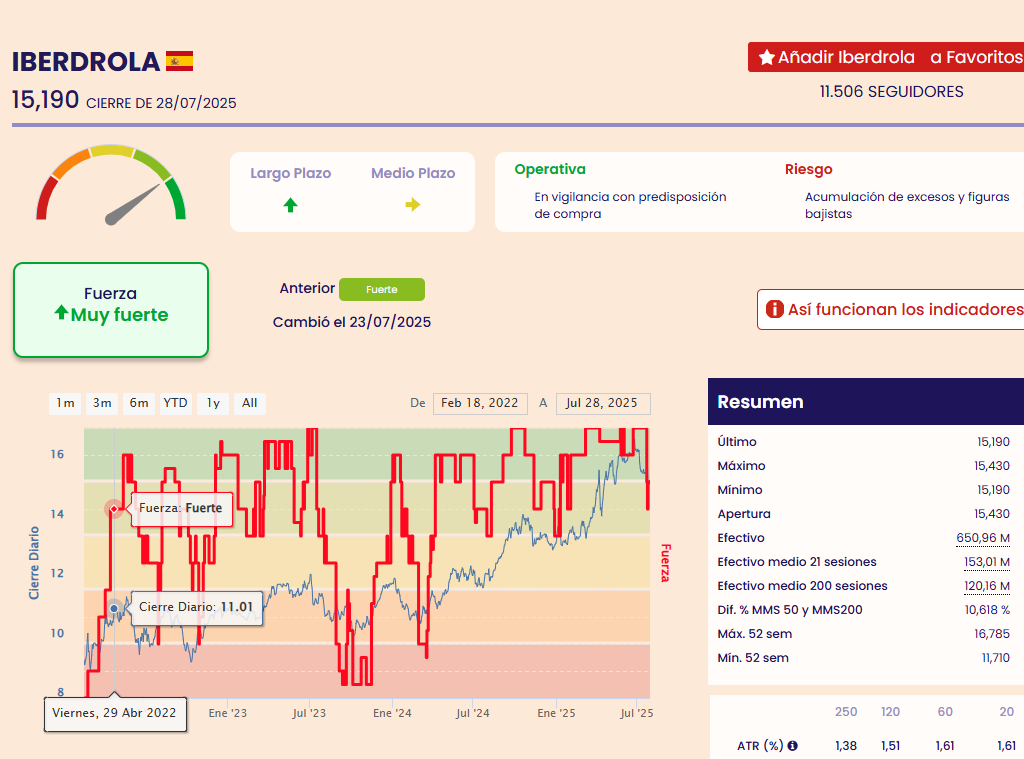Screen dimensions: 1024x759
Task: Click the Spanish flag next to IBERDROLA
Action: pos(180,61)
